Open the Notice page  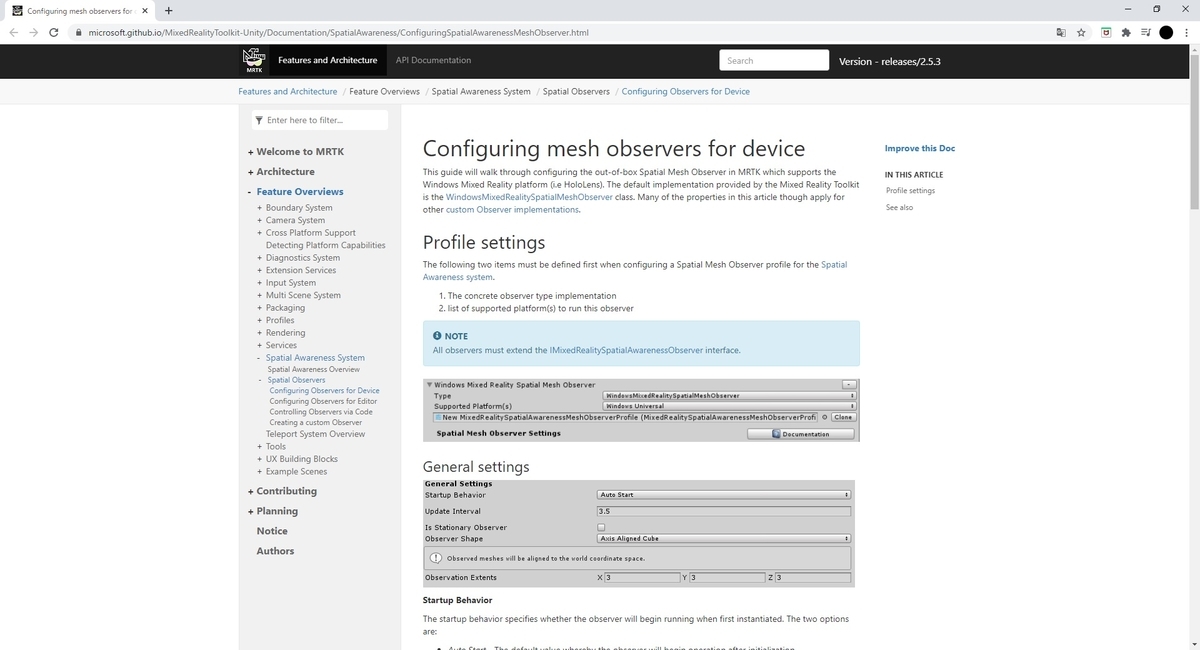tap(272, 531)
